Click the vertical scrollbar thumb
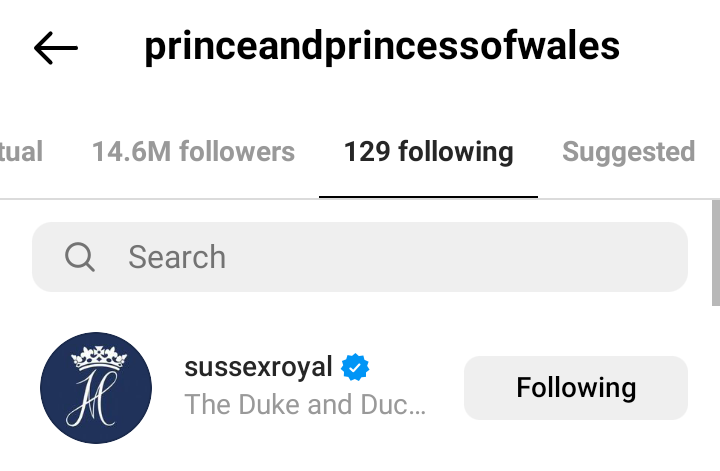 pos(715,252)
